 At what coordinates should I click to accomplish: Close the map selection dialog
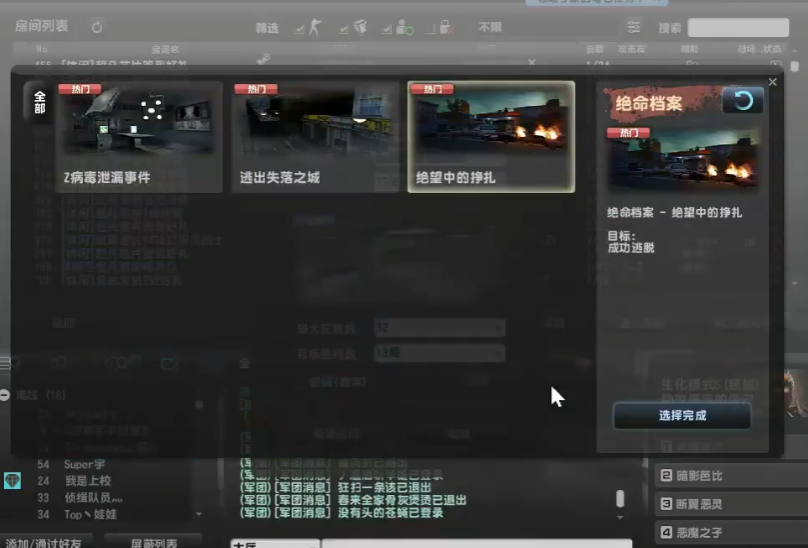point(772,83)
